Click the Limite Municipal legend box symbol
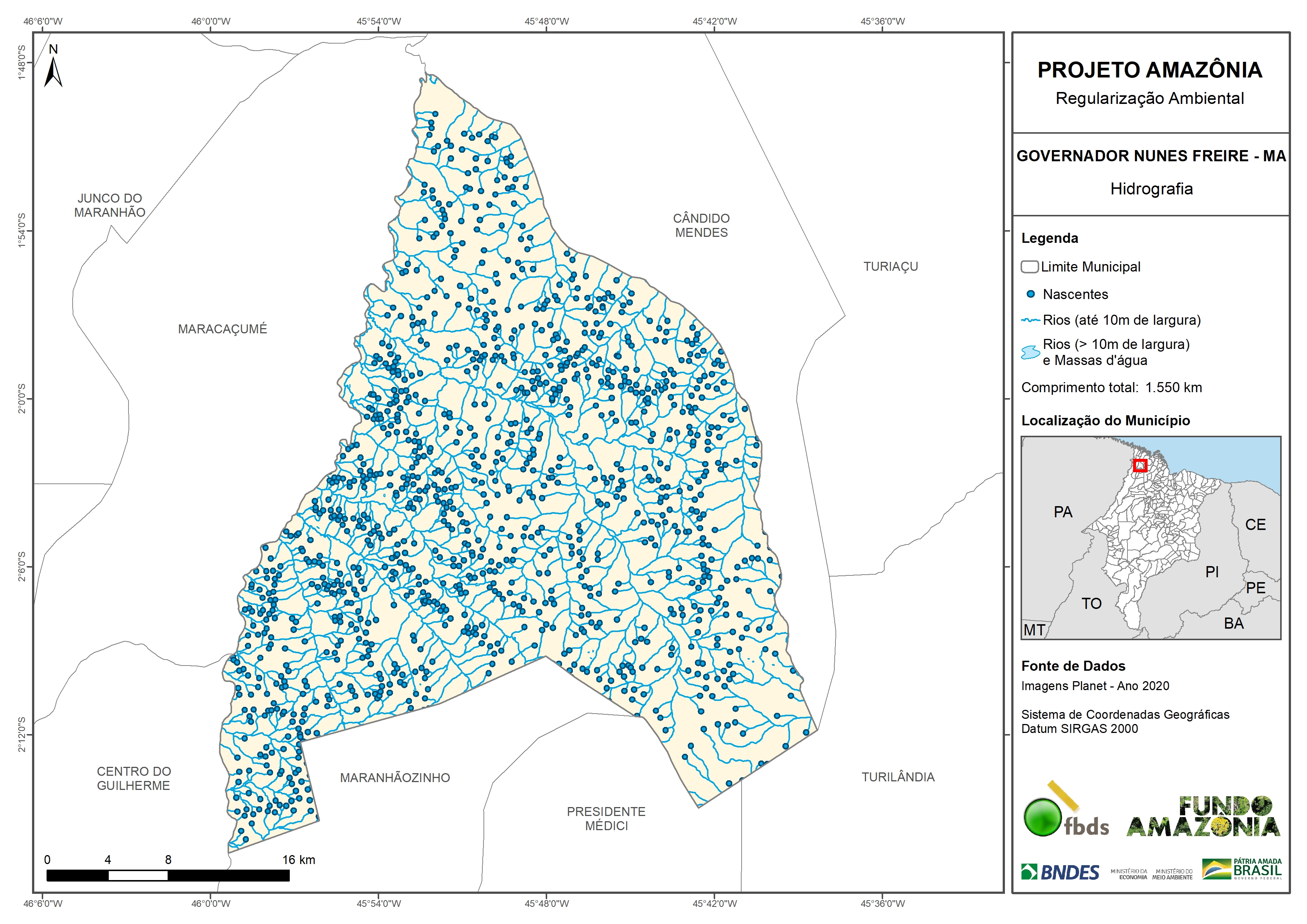The height and width of the screenshot is (924, 1307). pyautogui.click(x=1029, y=266)
